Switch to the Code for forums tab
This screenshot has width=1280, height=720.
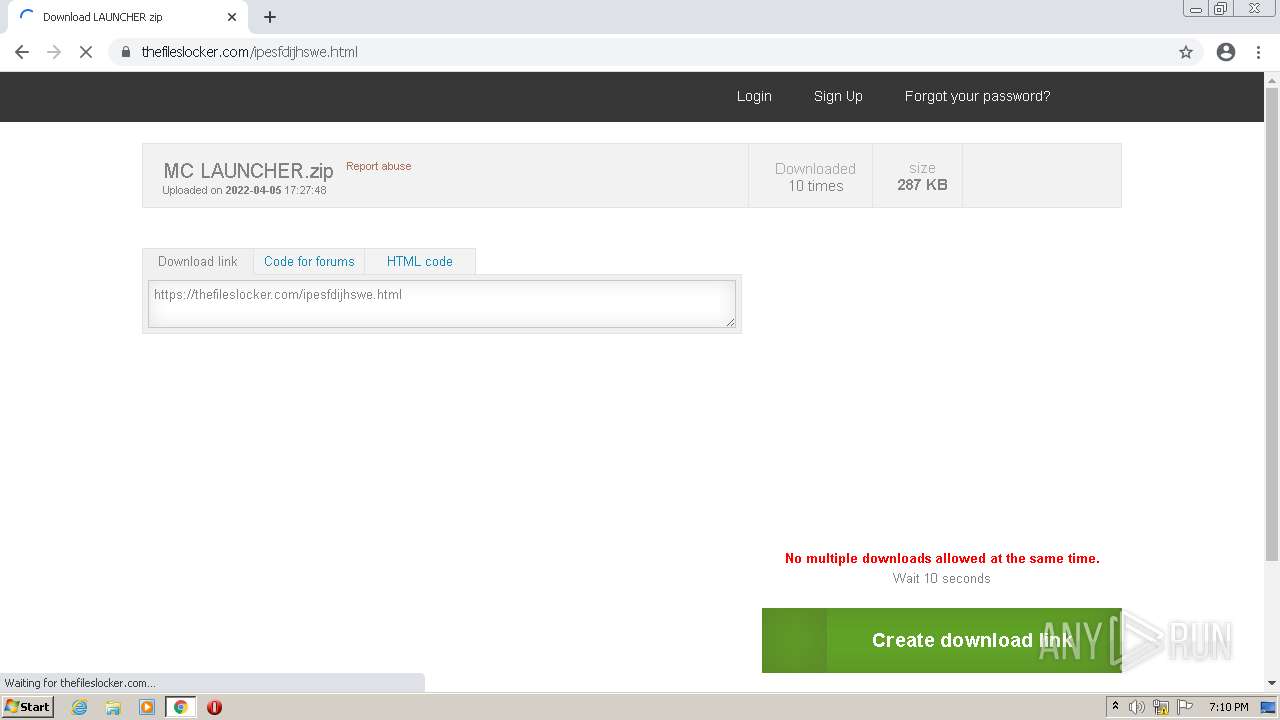pyautogui.click(x=309, y=261)
